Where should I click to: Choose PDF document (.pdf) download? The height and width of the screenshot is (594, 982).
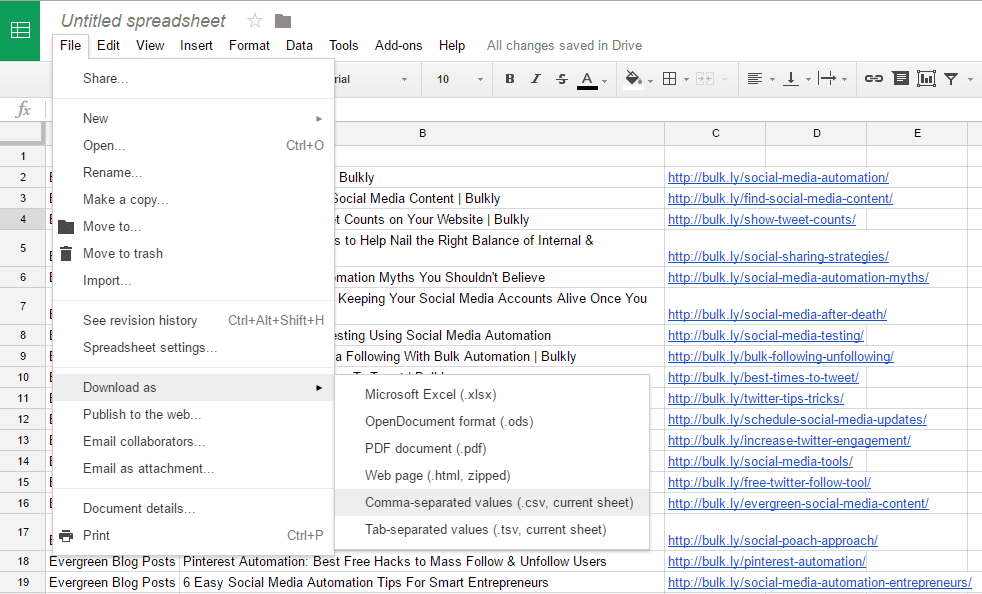(x=492, y=449)
